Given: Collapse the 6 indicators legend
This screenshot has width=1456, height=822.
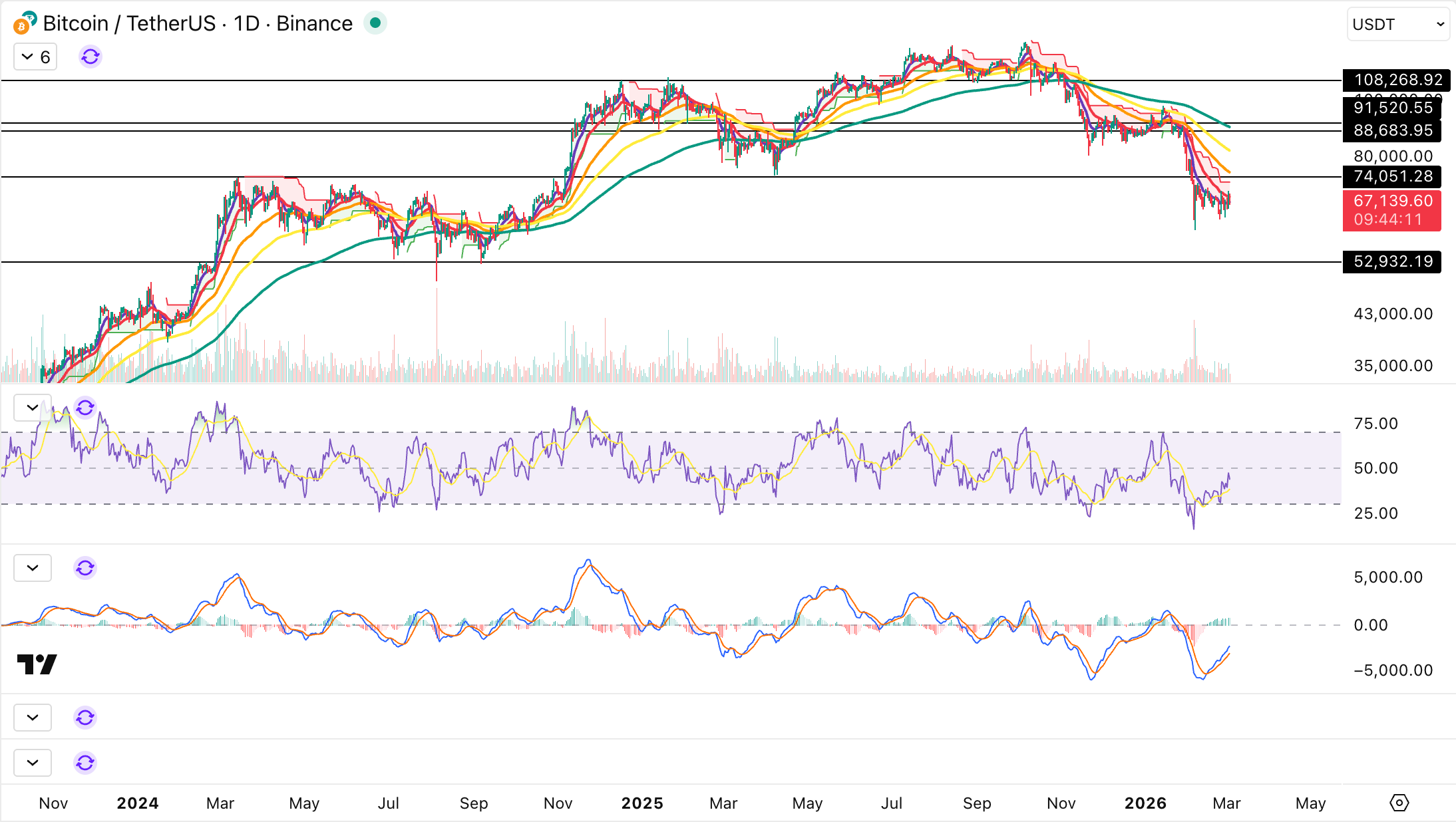Looking at the screenshot, I should (35, 57).
